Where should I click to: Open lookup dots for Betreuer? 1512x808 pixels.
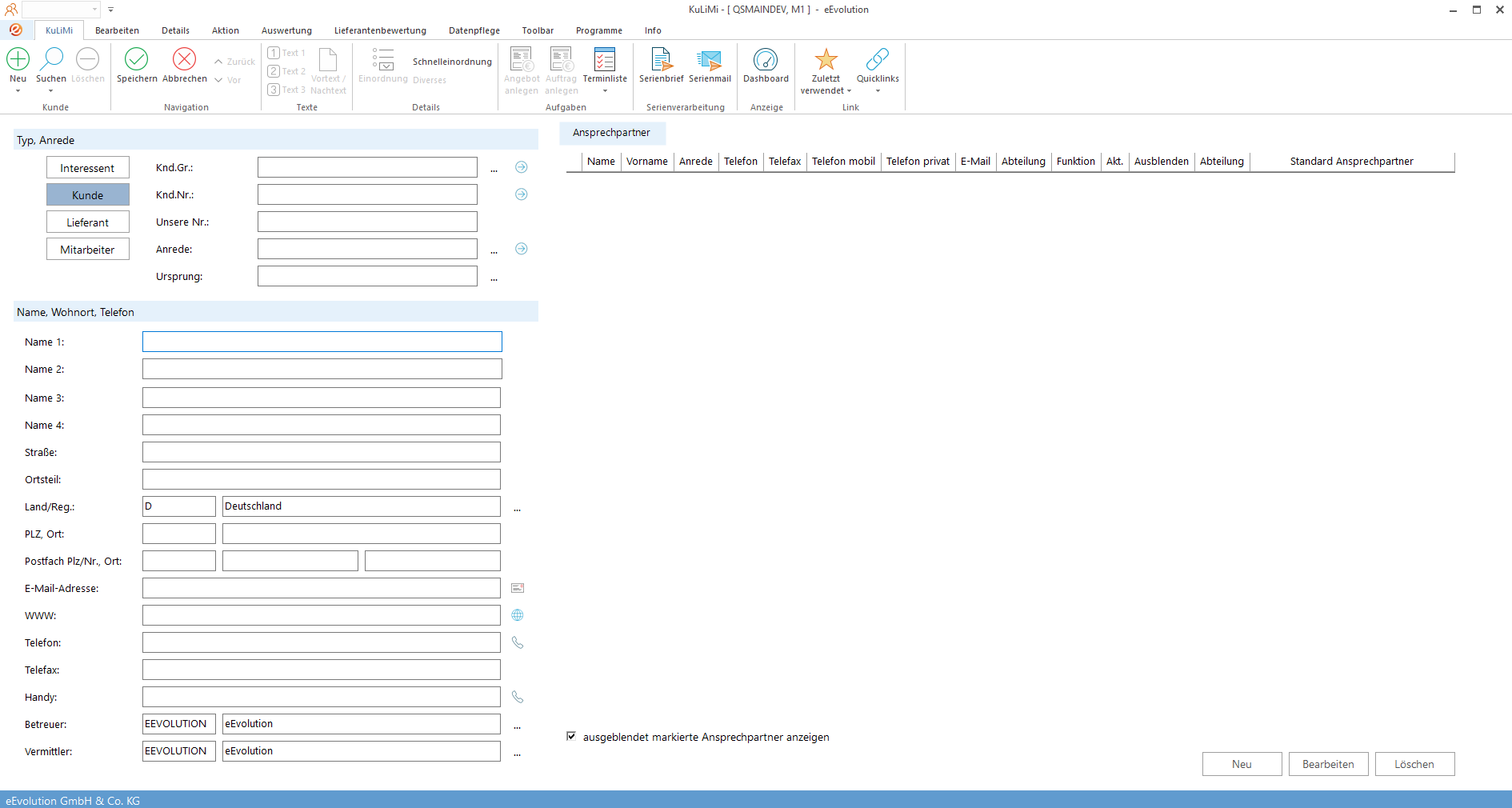pyautogui.click(x=517, y=726)
